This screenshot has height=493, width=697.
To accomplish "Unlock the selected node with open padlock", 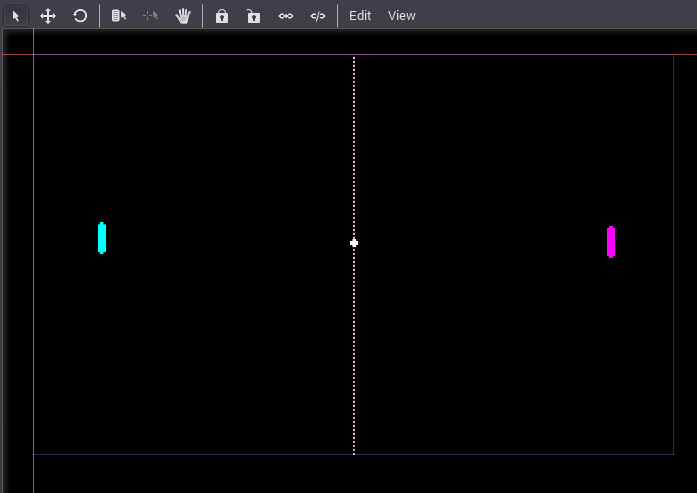I will (254, 16).
